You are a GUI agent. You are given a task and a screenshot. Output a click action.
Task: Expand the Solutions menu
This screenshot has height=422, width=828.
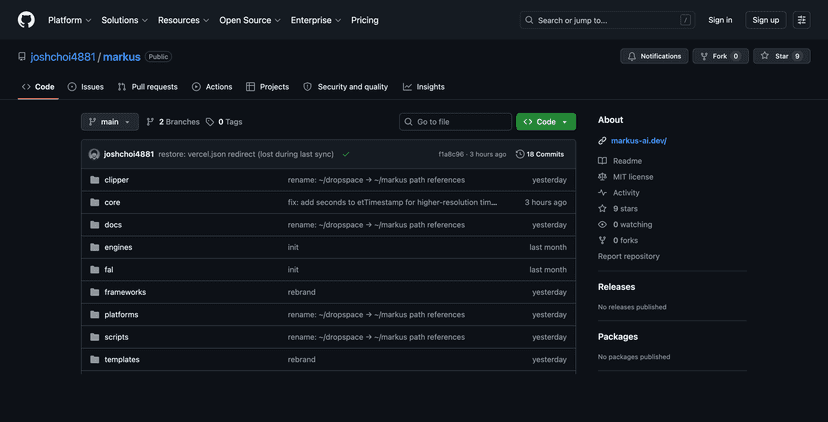pos(125,20)
